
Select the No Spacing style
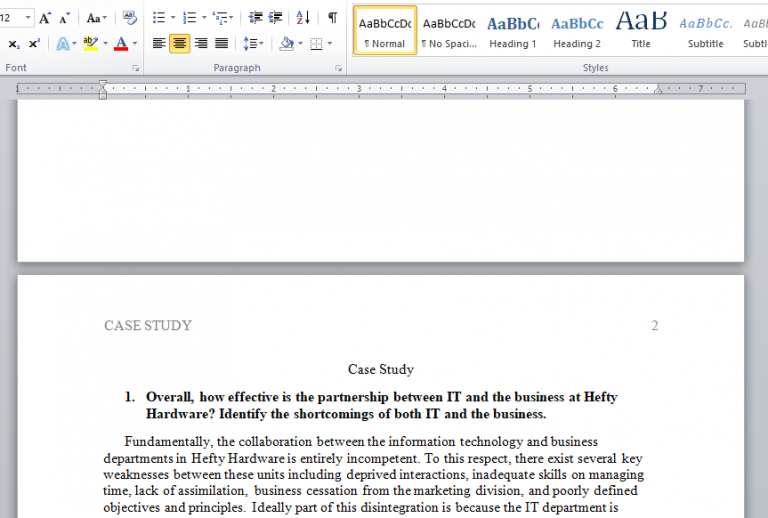(448, 30)
